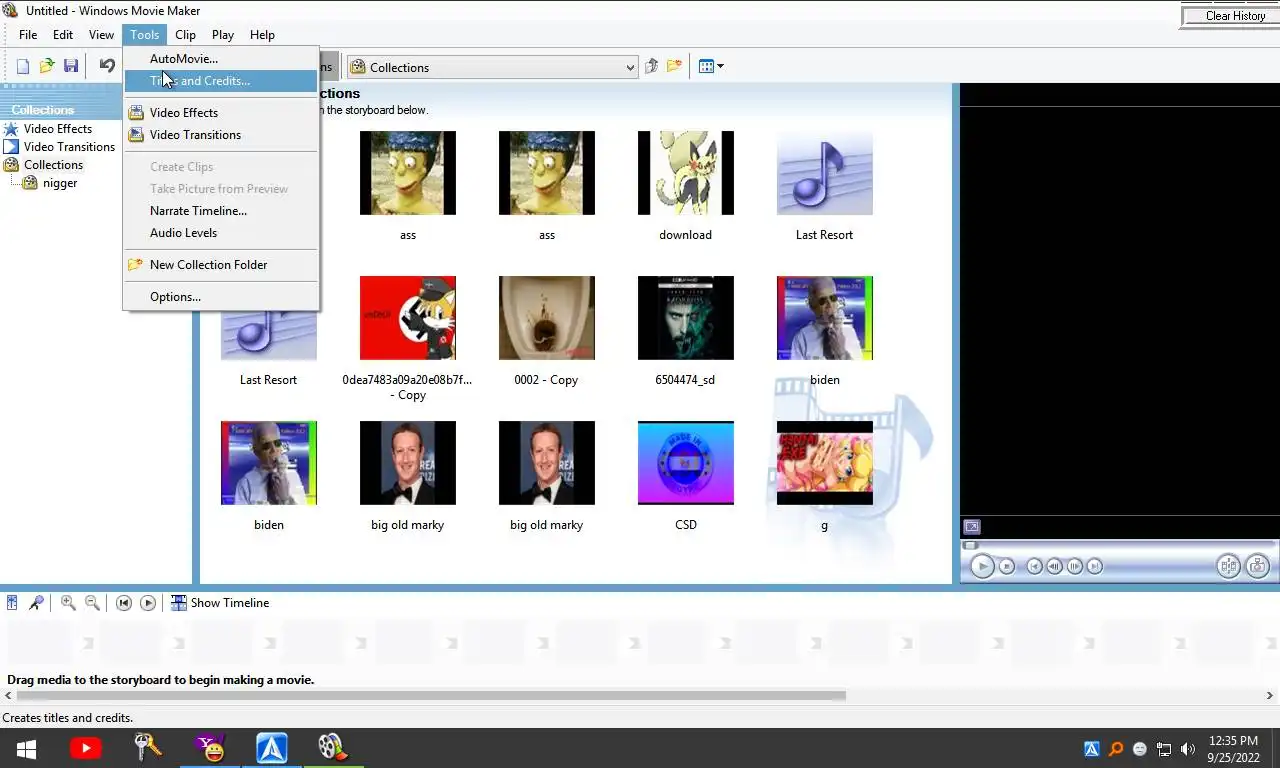Screen dimensions: 1280x768
Task: Play the storyboard
Action: pyautogui.click(x=148, y=603)
